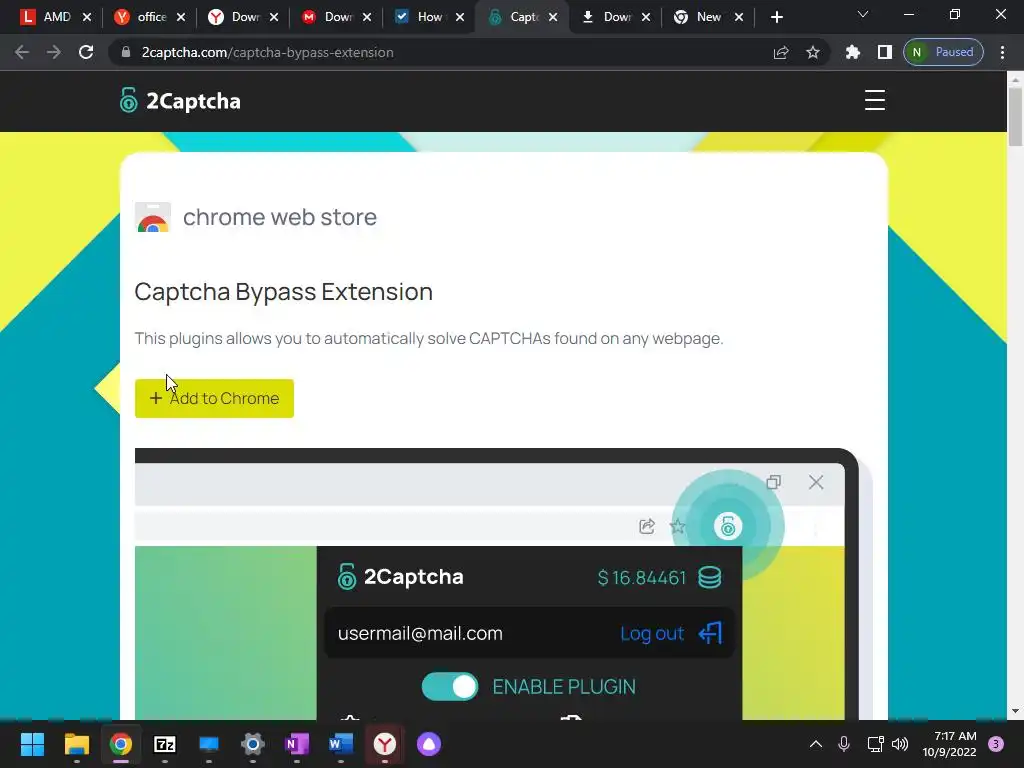Image resolution: width=1024 pixels, height=768 pixels.
Task: Open File Explorer from taskbar
Action: tap(76, 744)
